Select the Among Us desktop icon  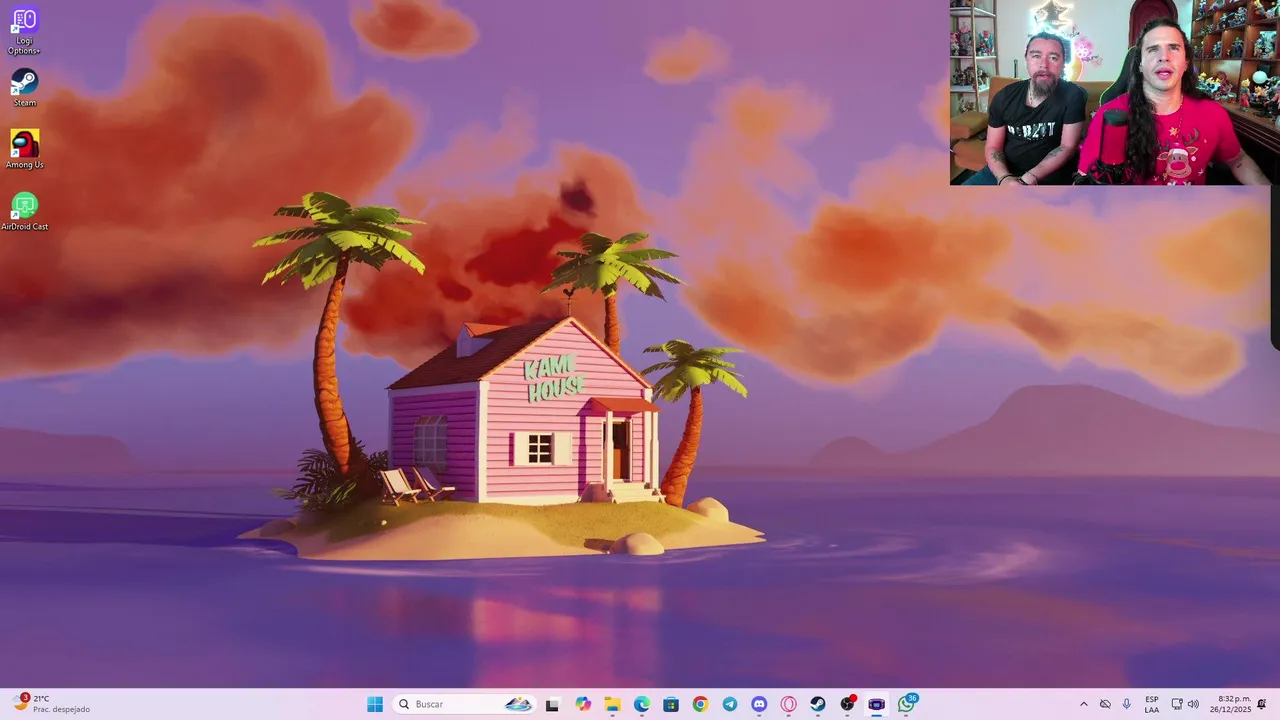tap(24, 149)
